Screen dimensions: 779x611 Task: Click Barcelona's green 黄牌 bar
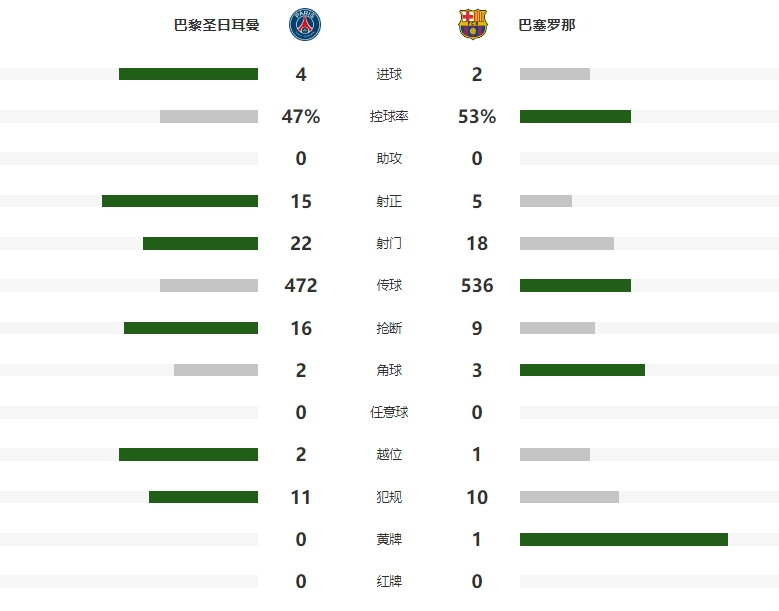624,539
